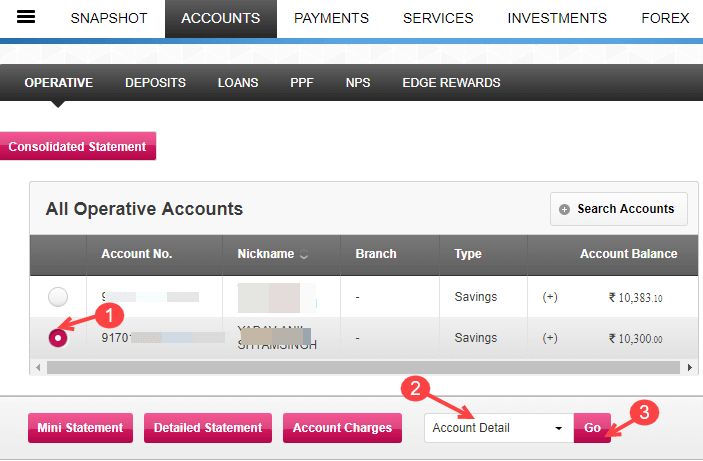This screenshot has width=703, height=461.
Task: Open the NPS sub-menu
Action: [x=358, y=83]
